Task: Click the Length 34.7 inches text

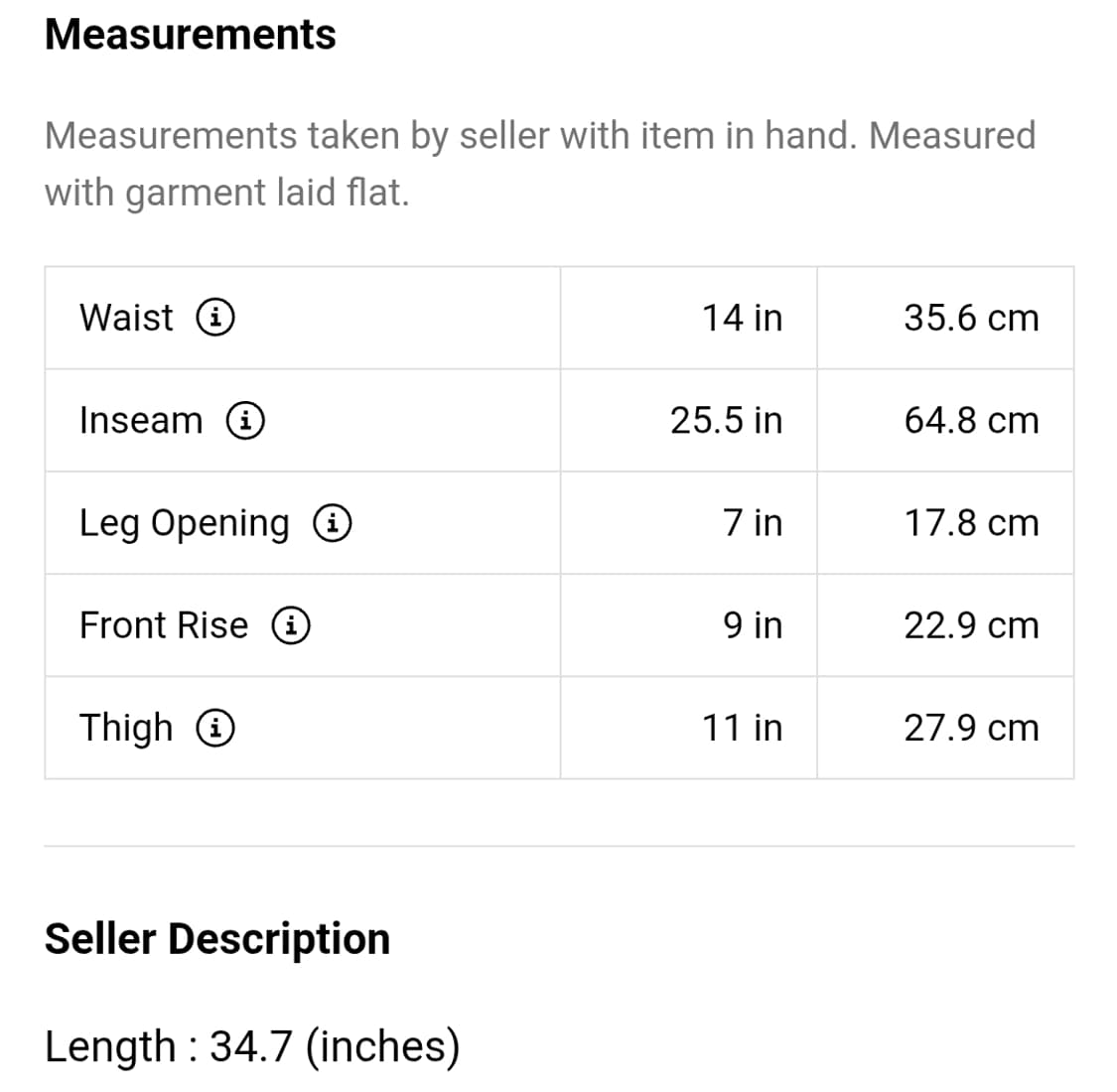Action: [x=252, y=1046]
